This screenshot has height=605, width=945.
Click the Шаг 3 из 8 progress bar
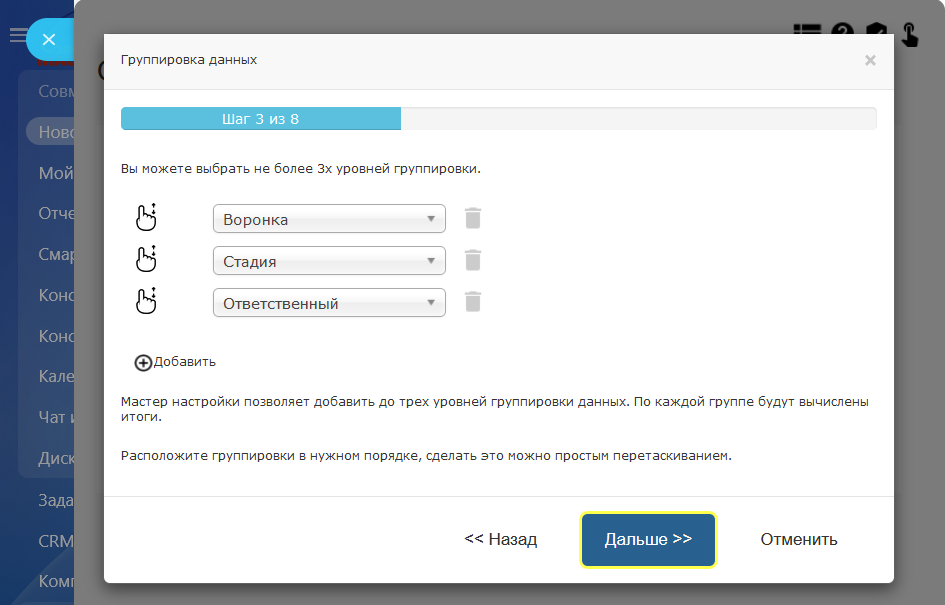tap(498, 119)
